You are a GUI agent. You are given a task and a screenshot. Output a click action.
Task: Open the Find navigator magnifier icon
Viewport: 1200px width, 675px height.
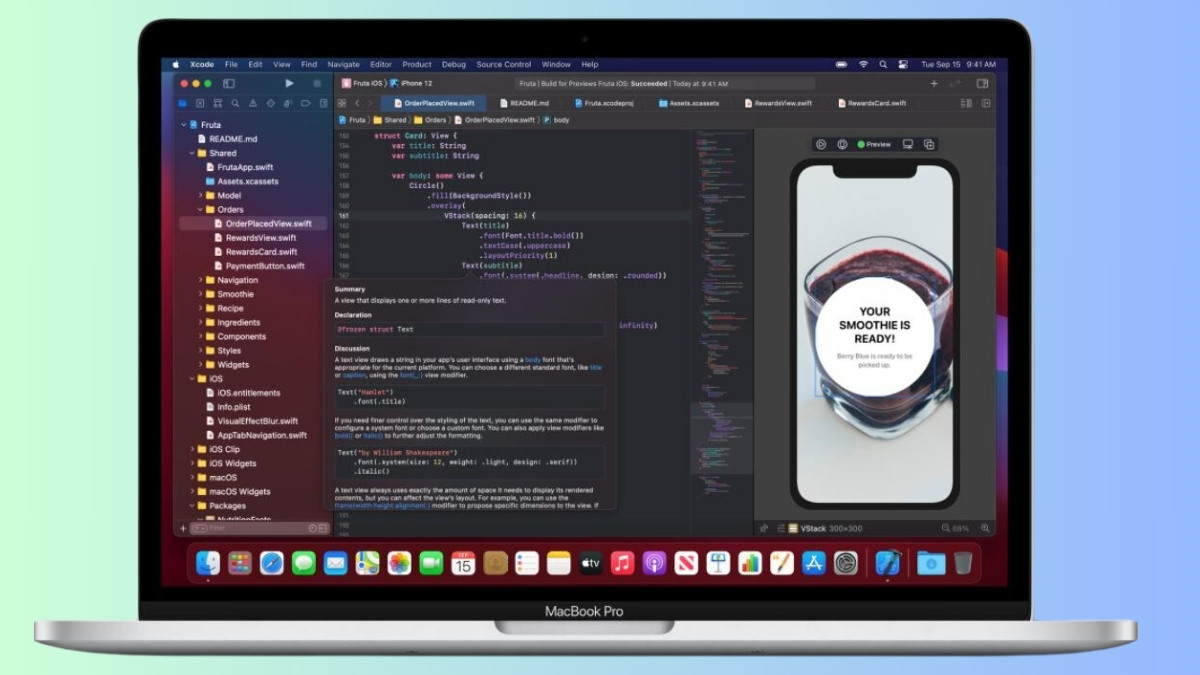[235, 103]
